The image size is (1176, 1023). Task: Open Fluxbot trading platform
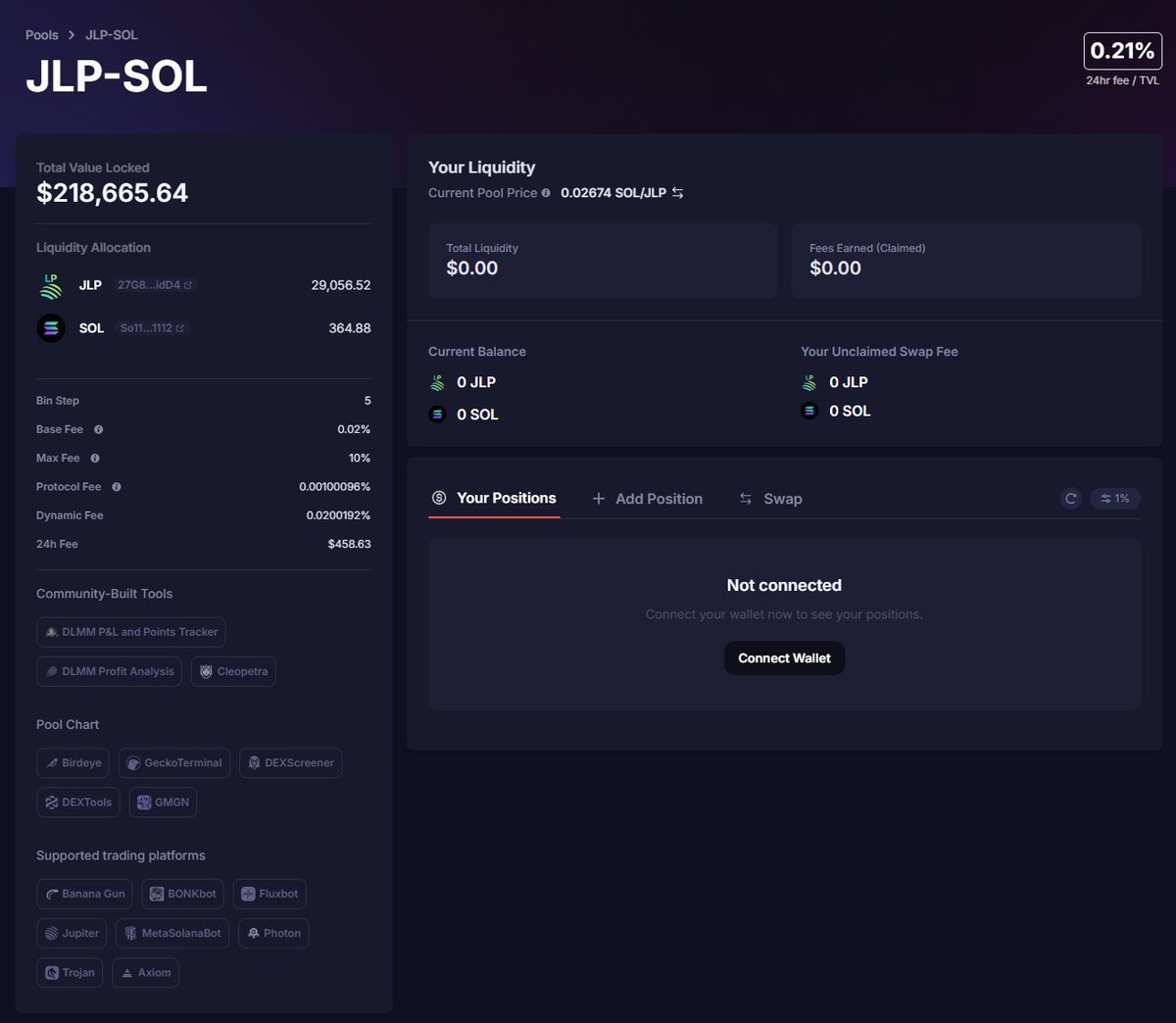[269, 894]
